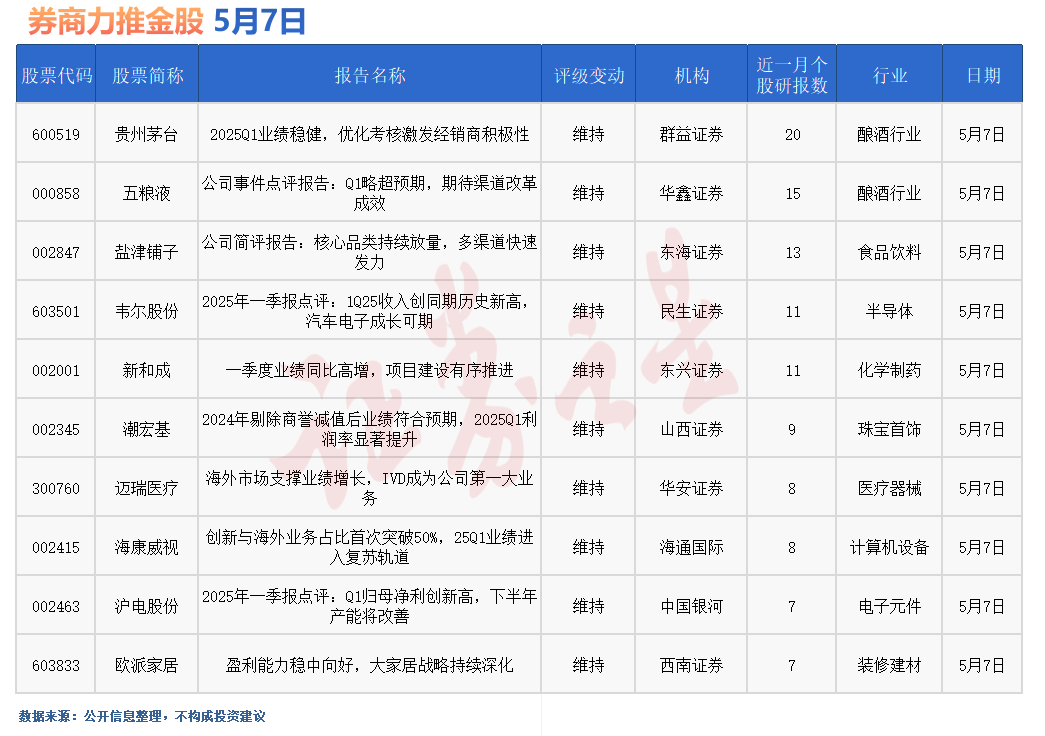Click the 海通国际 institution cell
This screenshot has height=736, width=1045.
pyautogui.click(x=692, y=548)
